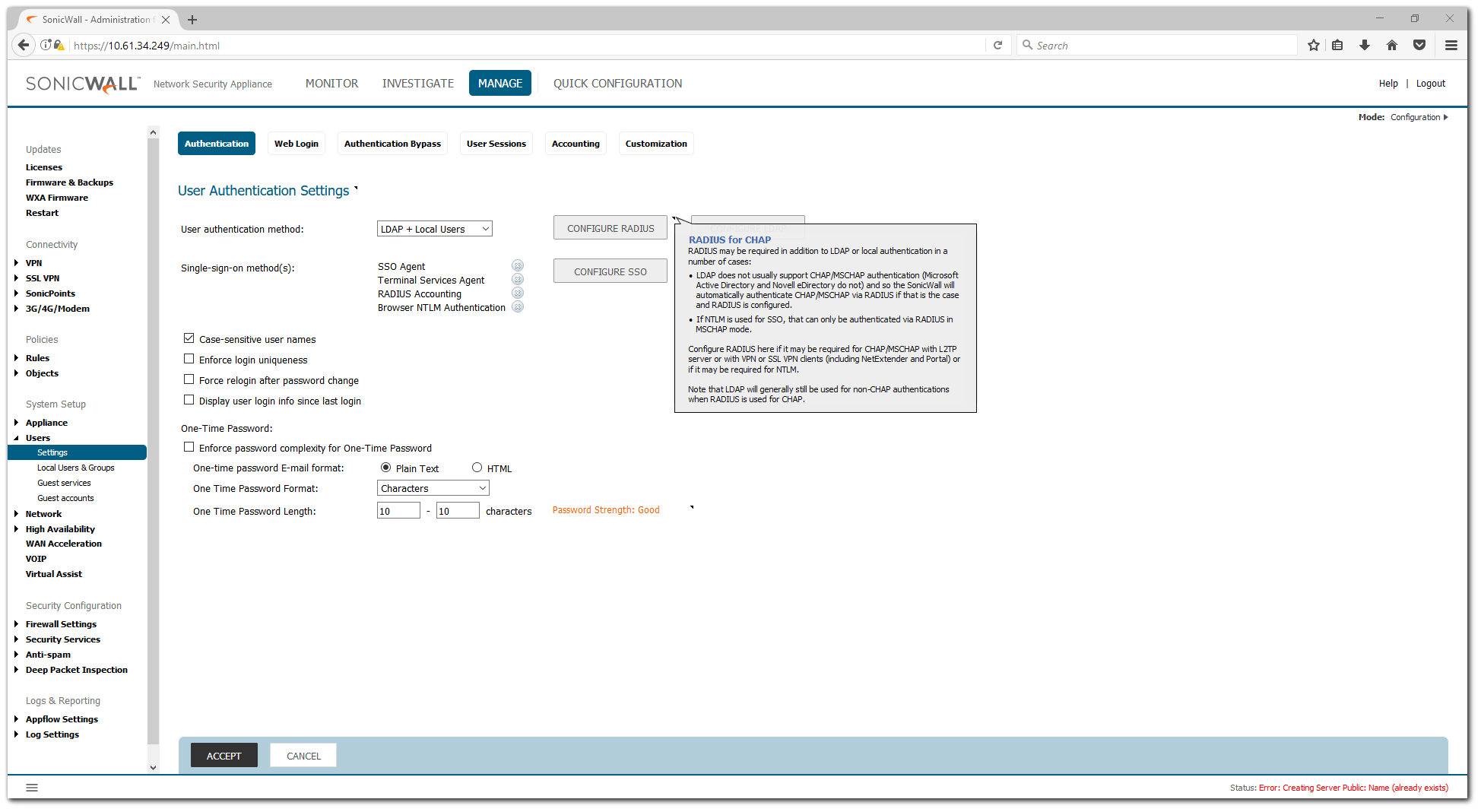Click the CANCEL button
Screen dimensions: 1481x812
(x=303, y=756)
